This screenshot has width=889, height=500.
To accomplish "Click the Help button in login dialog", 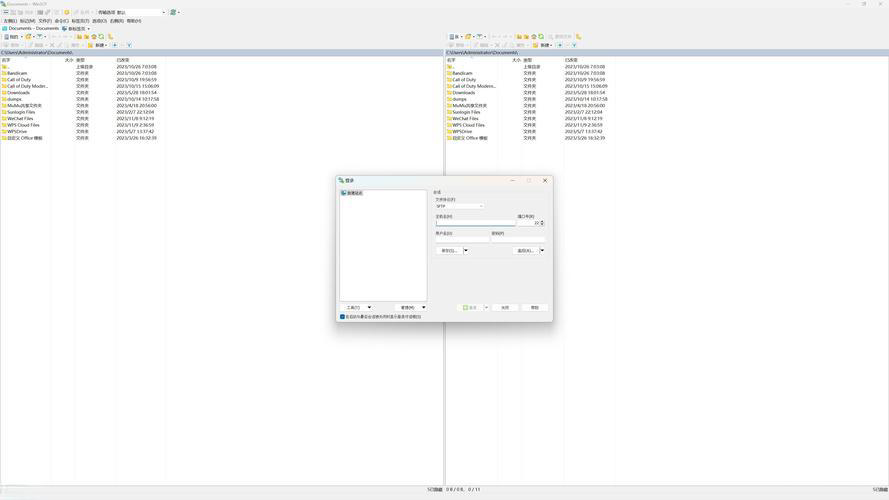I will [535, 308].
